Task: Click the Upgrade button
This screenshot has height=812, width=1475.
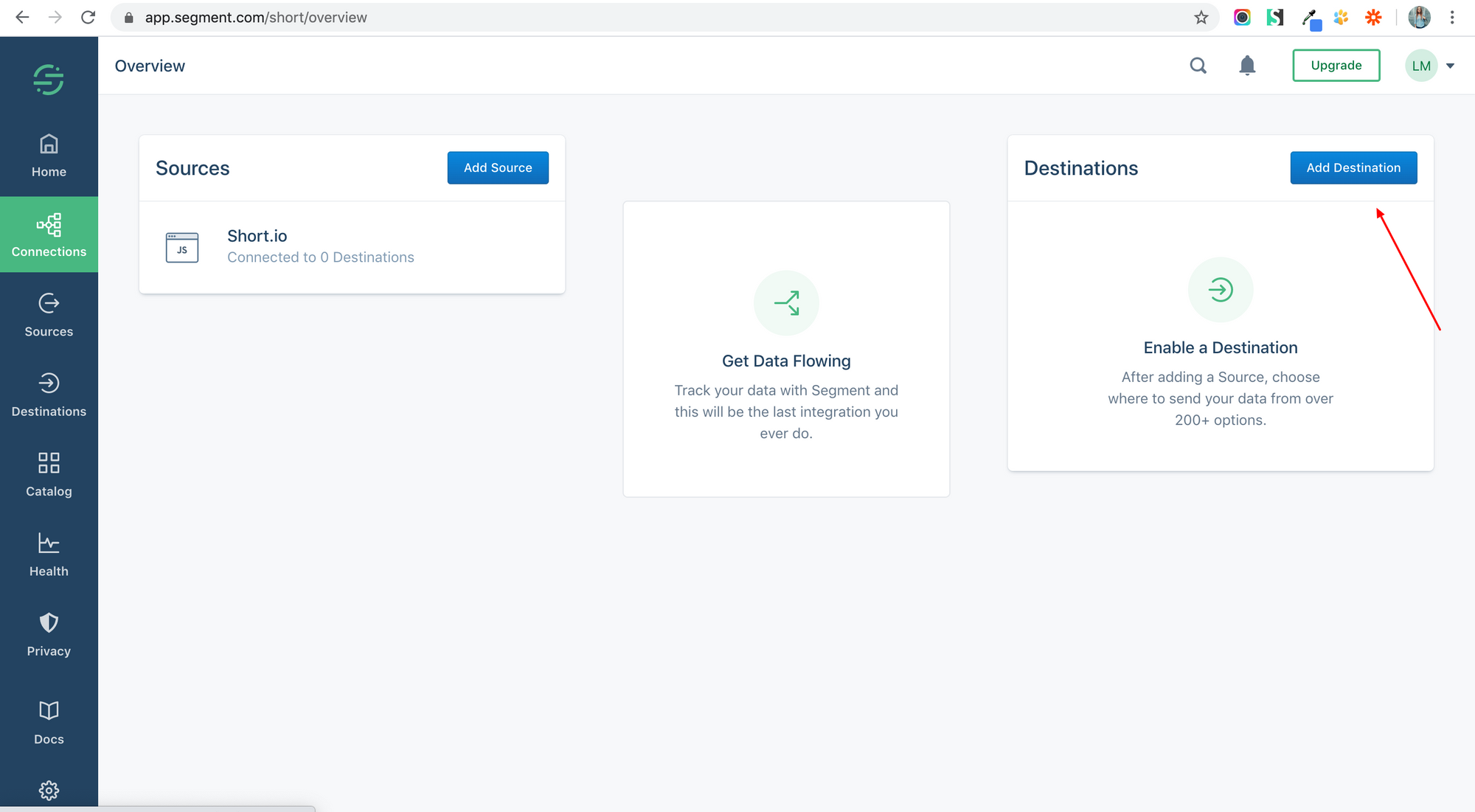Action: point(1335,65)
